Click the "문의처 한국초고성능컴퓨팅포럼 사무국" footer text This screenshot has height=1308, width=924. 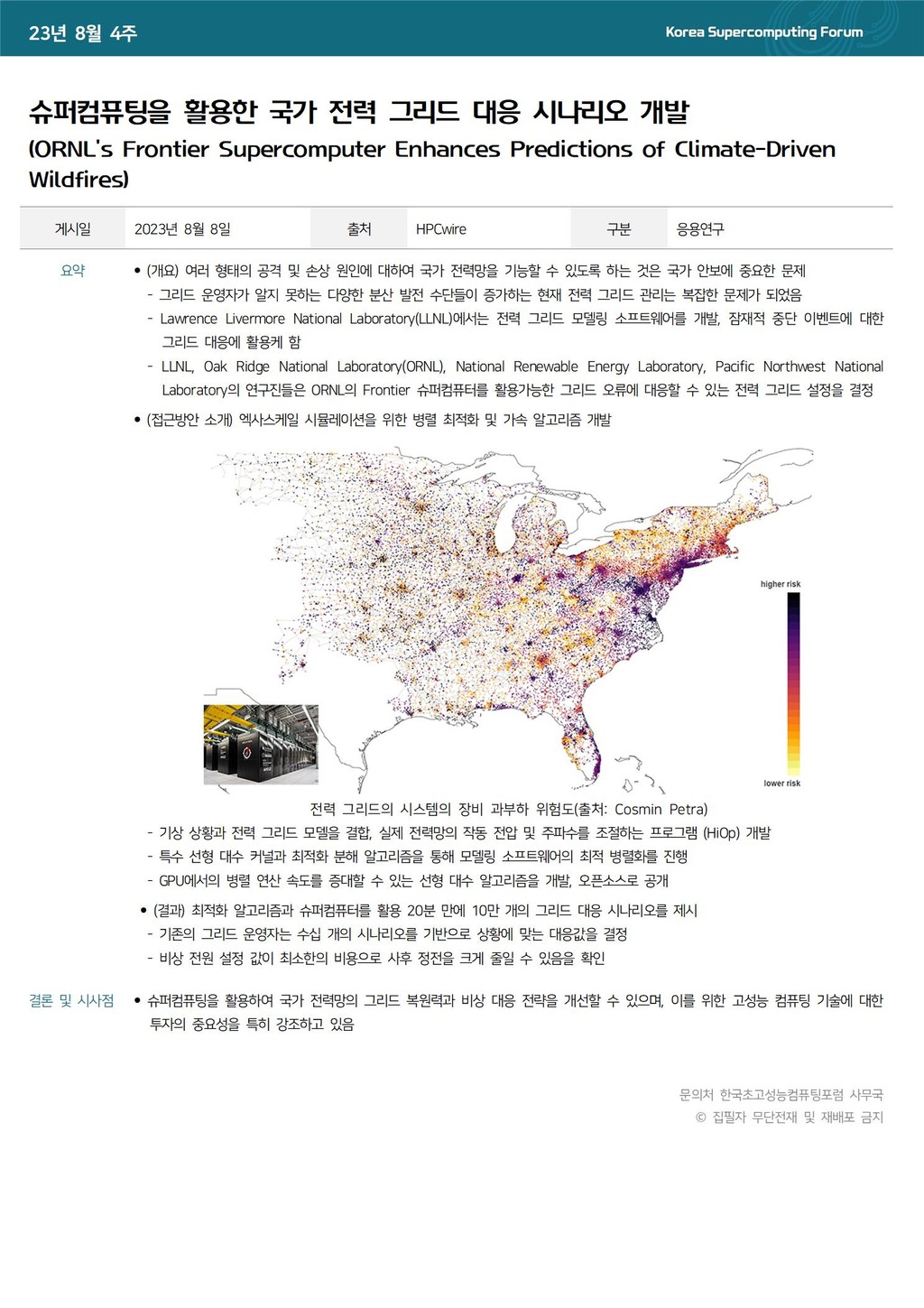[781, 1094]
